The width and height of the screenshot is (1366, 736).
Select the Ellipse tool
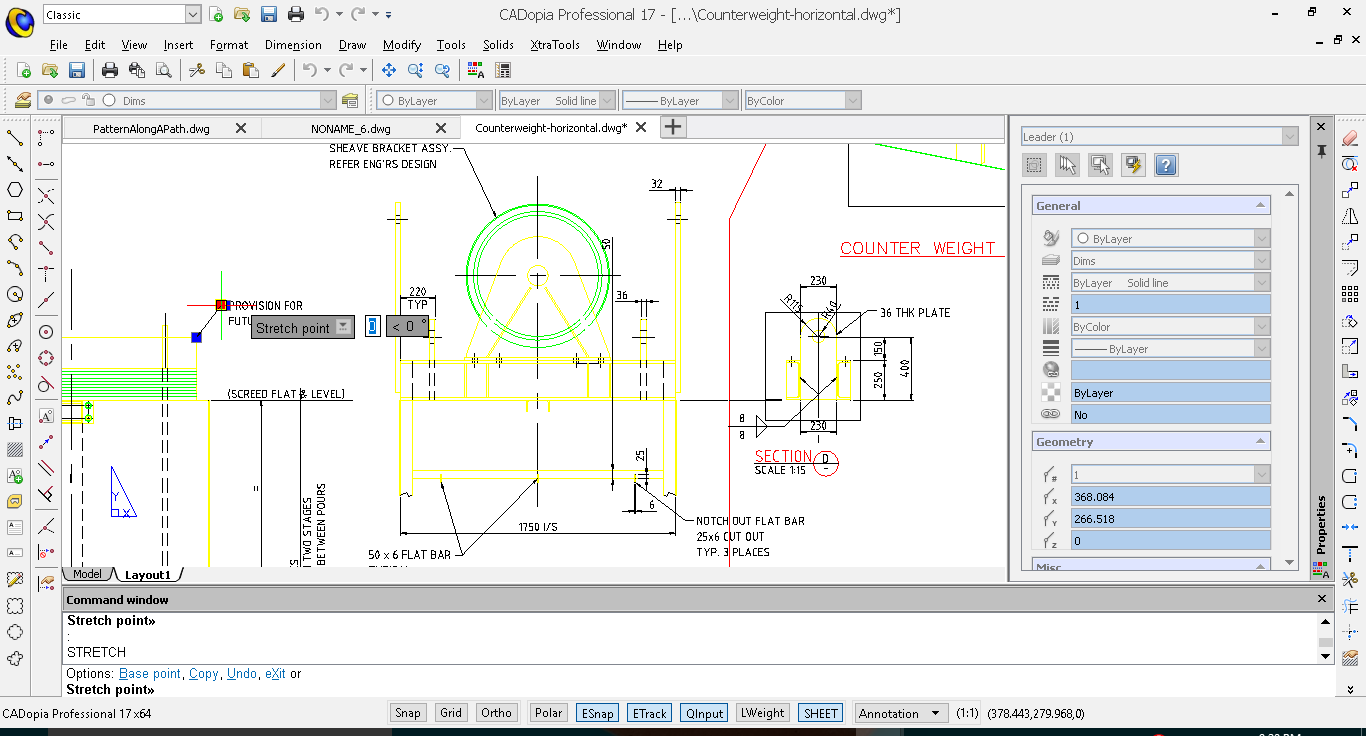[x=15, y=320]
